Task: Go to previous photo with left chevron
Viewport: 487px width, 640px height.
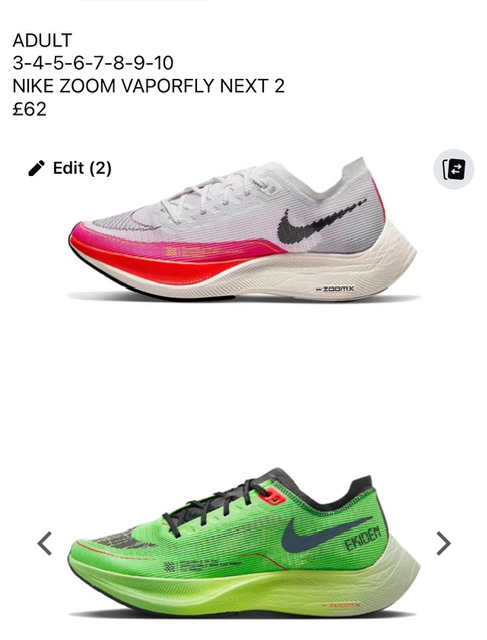Action: coord(44,543)
